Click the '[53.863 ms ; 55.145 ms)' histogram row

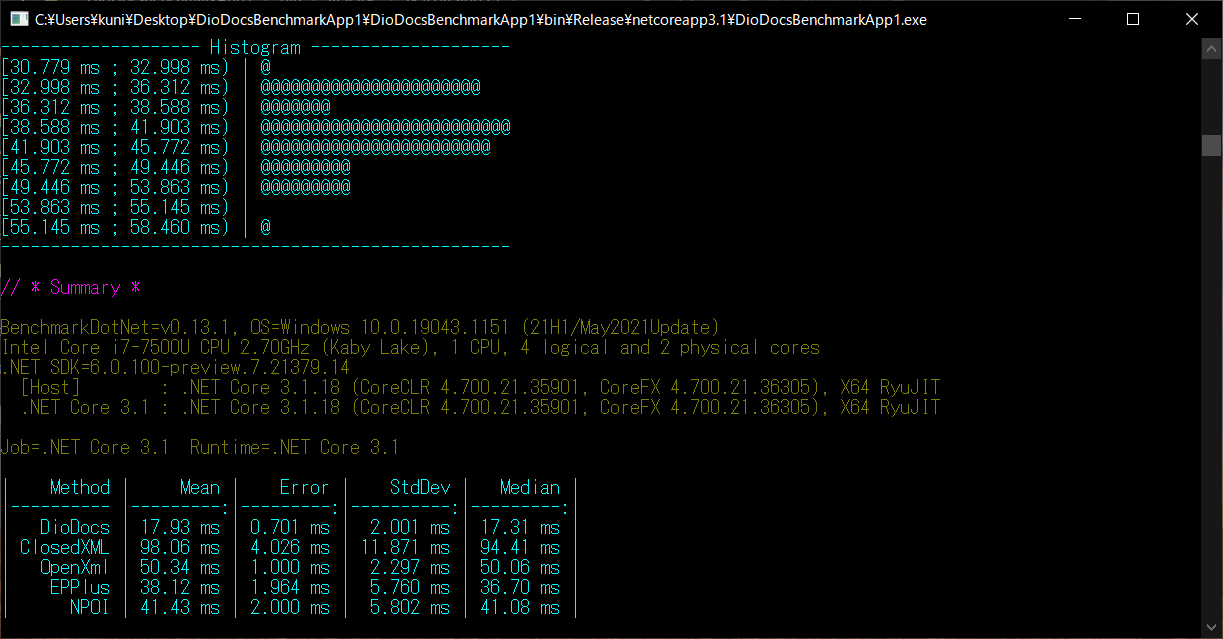pyautogui.click(x=125, y=207)
